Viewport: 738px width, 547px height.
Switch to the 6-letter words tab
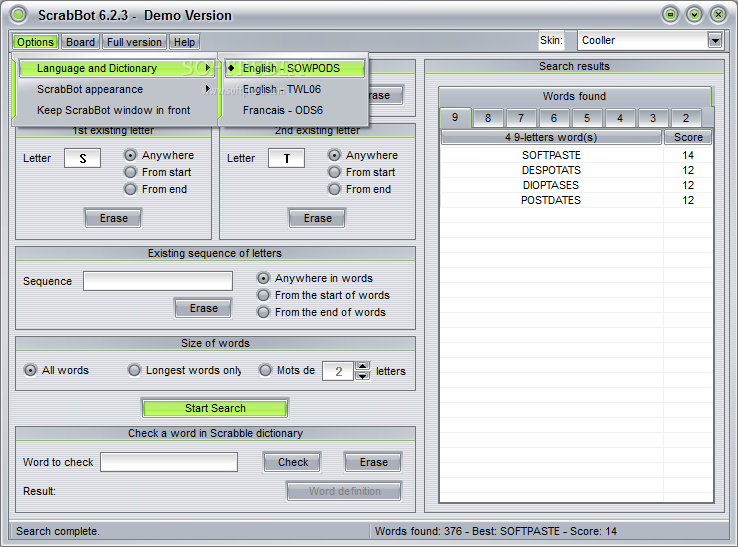click(x=554, y=118)
